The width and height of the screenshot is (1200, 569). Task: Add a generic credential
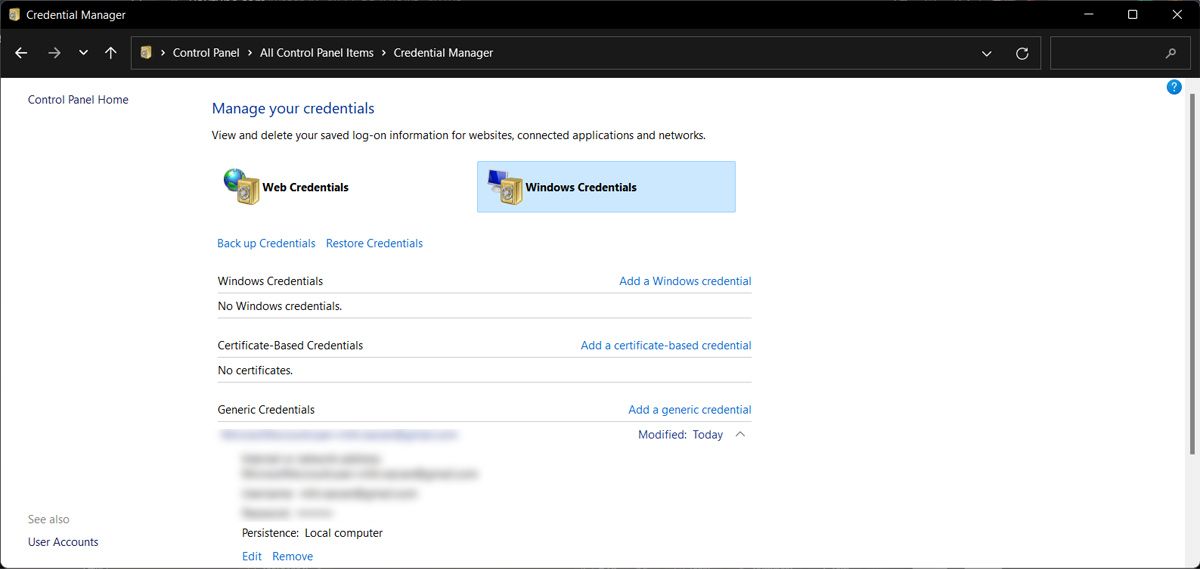690,409
